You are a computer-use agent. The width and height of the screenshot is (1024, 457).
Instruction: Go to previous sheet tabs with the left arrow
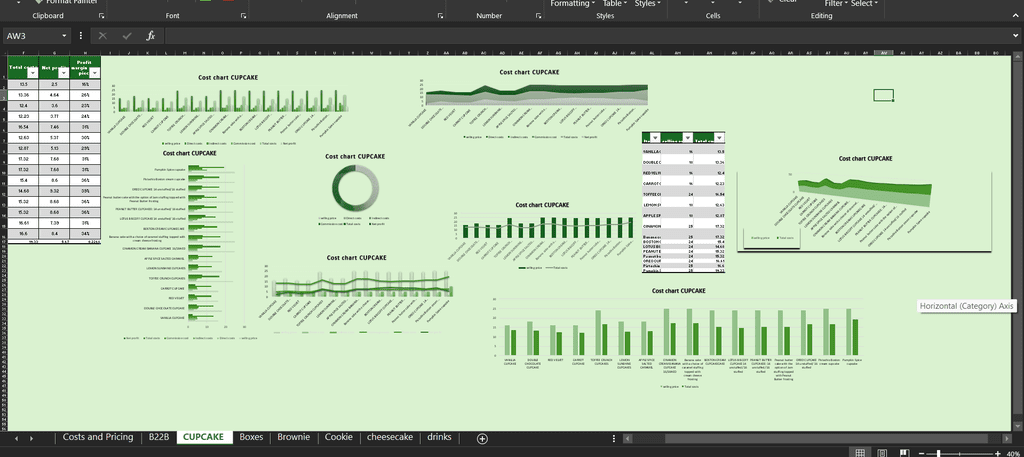pyautogui.click(x=16, y=438)
